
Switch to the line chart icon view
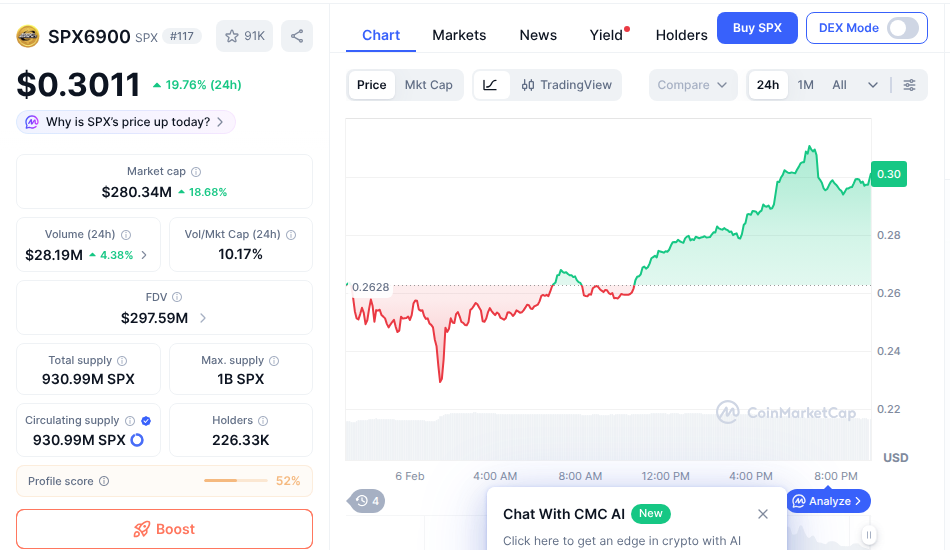coord(490,85)
